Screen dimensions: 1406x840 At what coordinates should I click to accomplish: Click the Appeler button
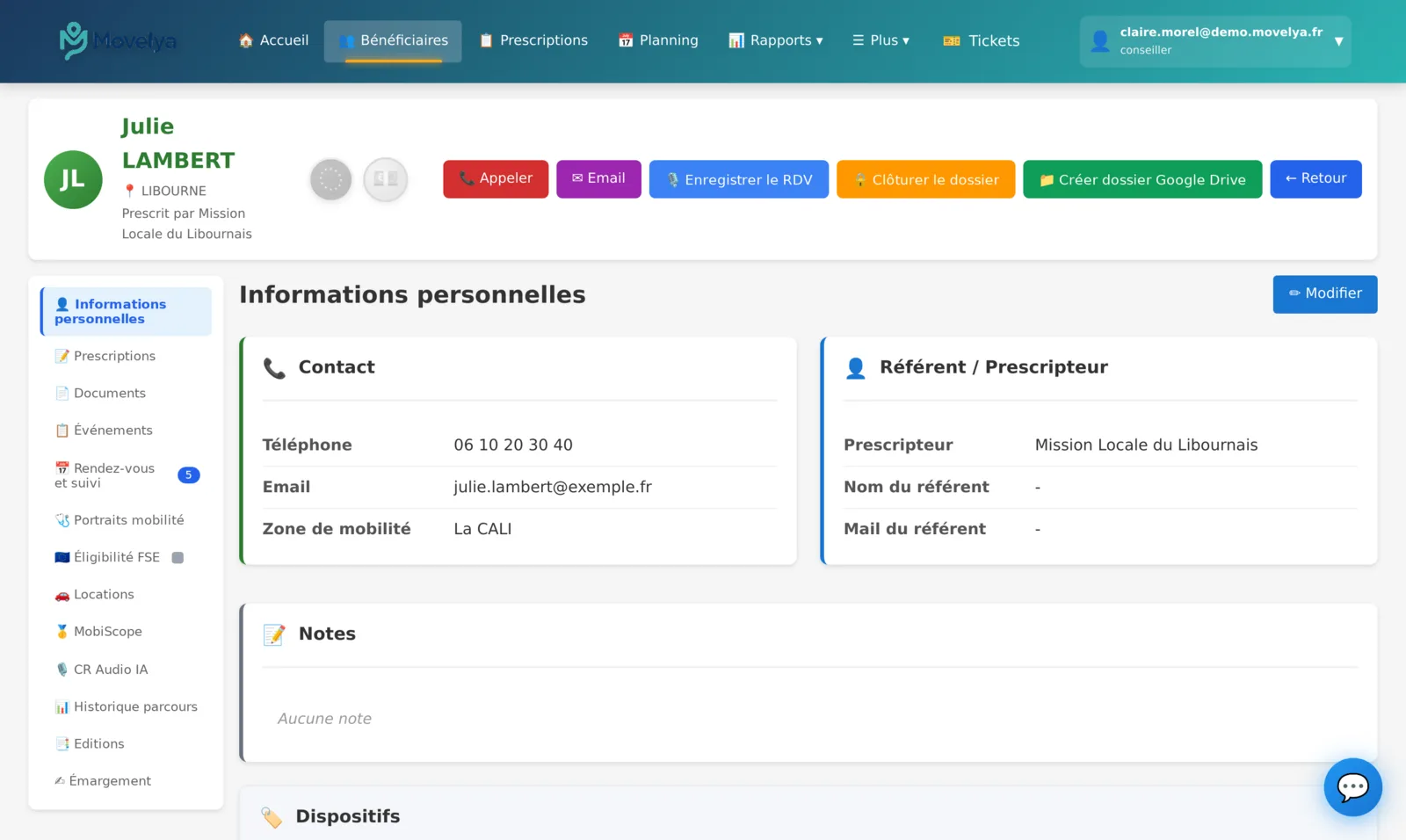coord(496,178)
